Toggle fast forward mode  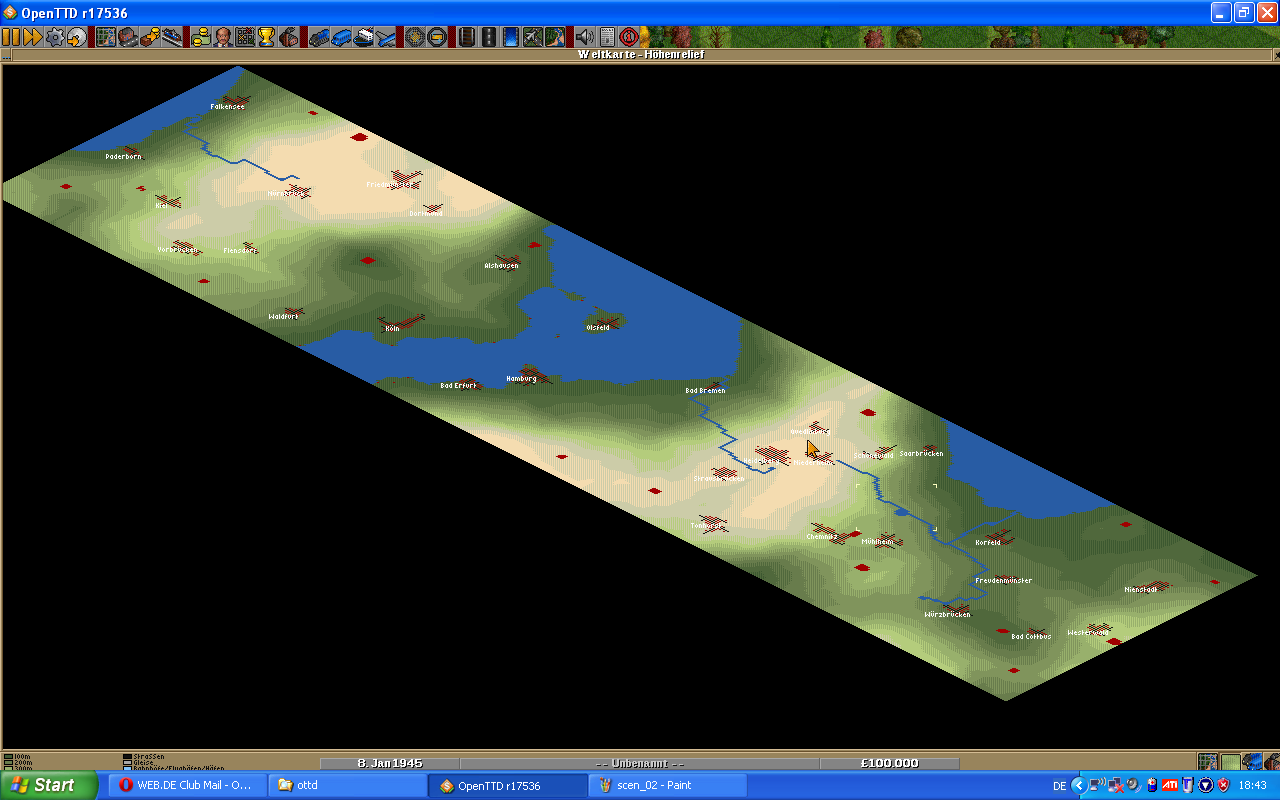point(32,37)
